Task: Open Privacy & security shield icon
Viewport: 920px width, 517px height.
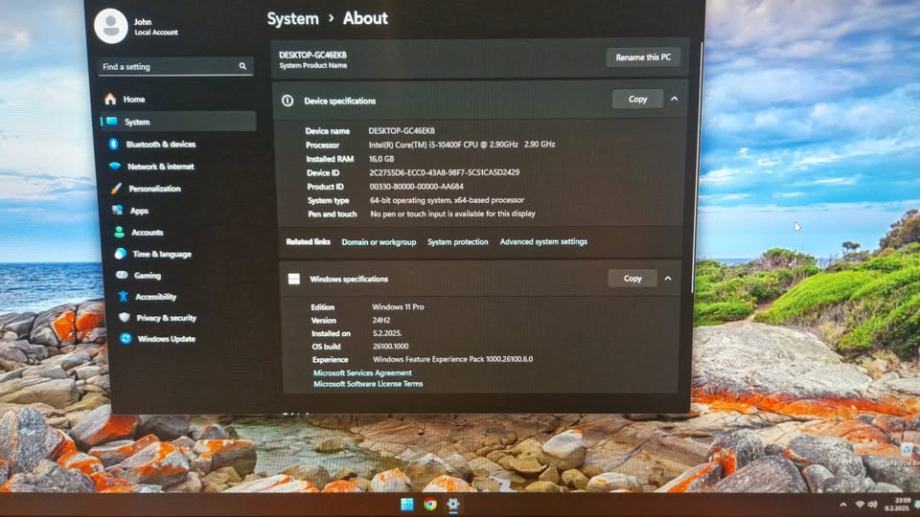Action: [x=124, y=317]
